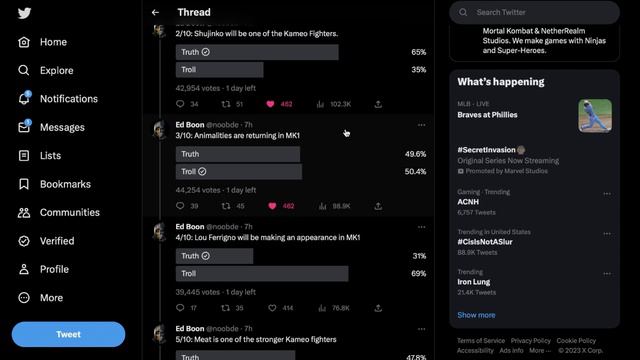Like the Lou Ferrigno 4/10 tweet

point(272,308)
